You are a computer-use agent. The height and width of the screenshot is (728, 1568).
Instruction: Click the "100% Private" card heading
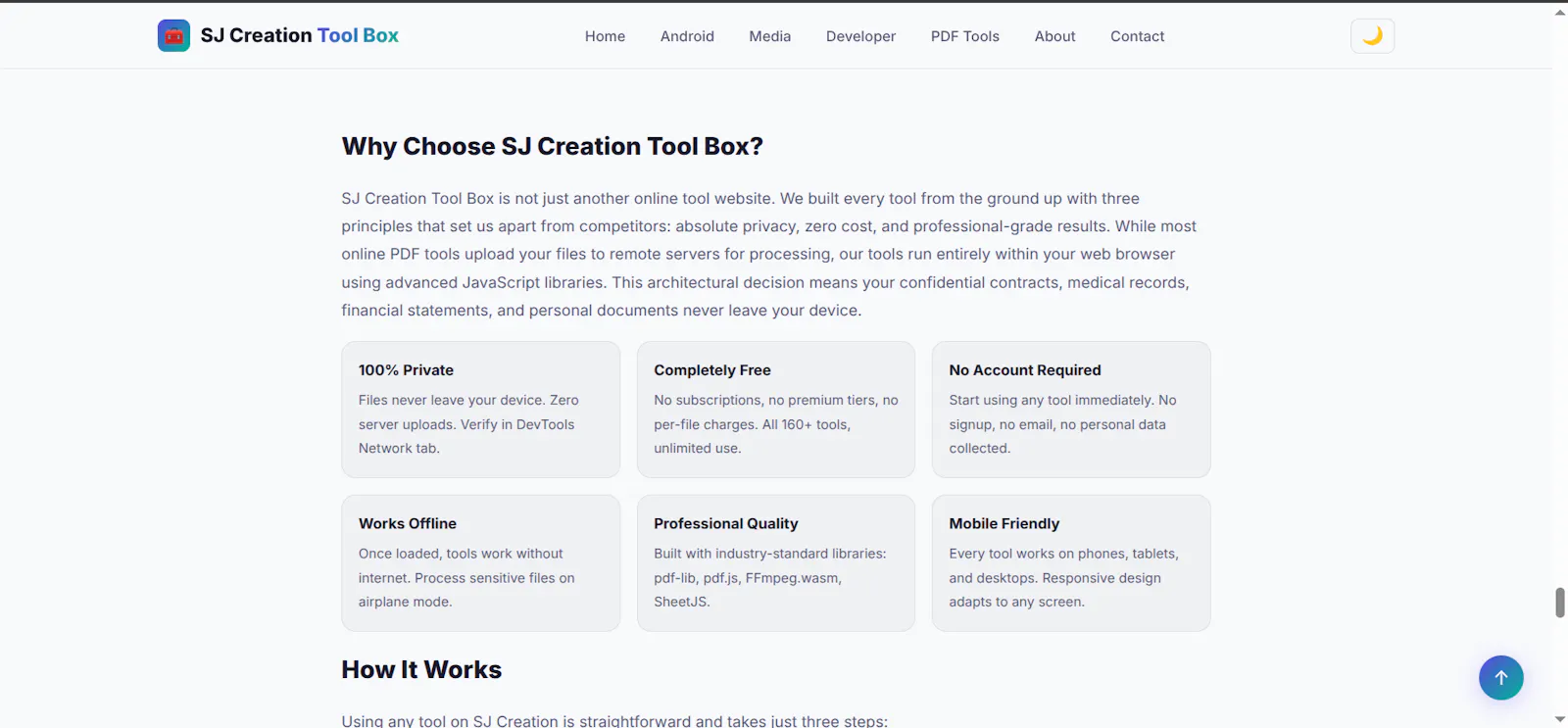pyautogui.click(x=406, y=370)
